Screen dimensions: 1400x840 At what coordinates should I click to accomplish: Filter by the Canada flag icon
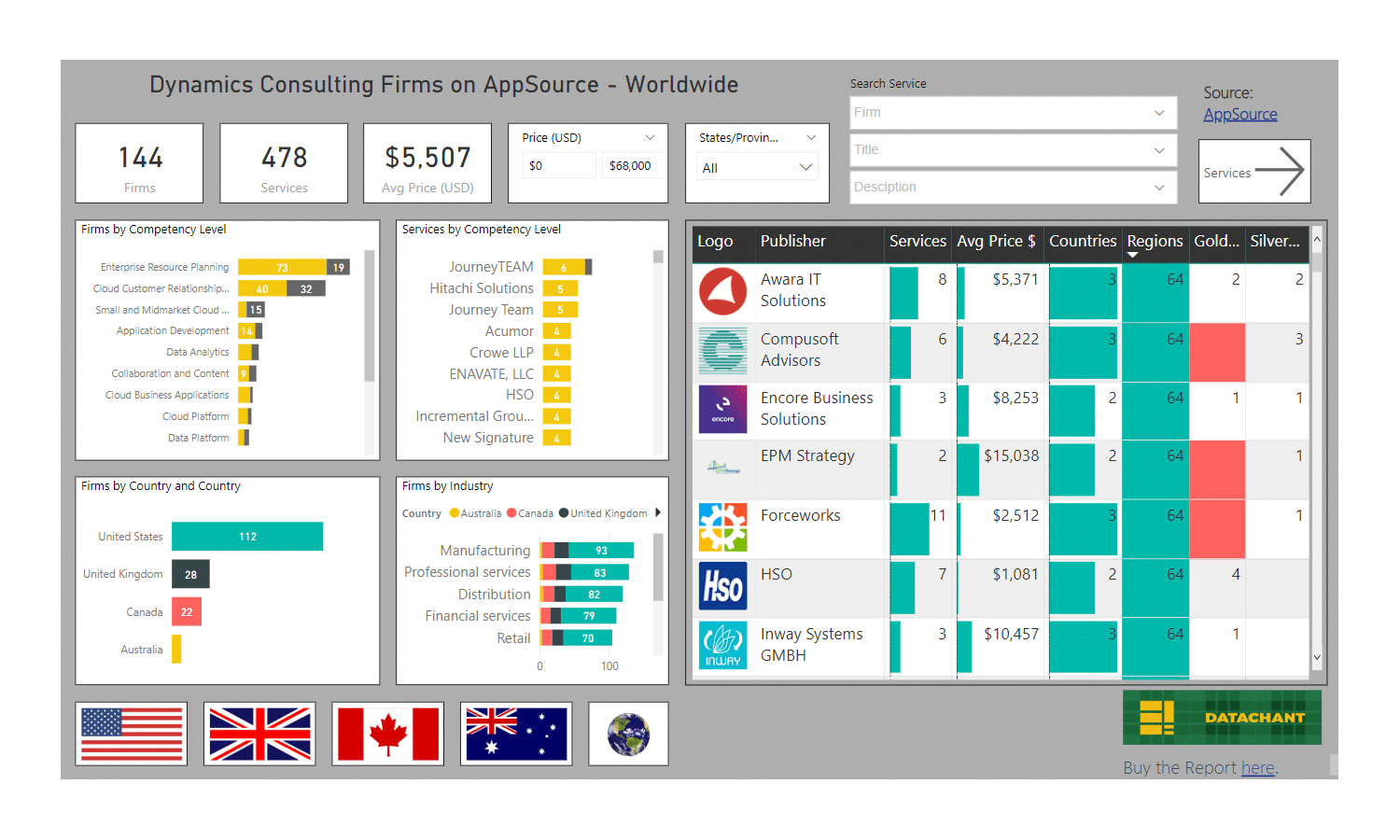[x=387, y=734]
